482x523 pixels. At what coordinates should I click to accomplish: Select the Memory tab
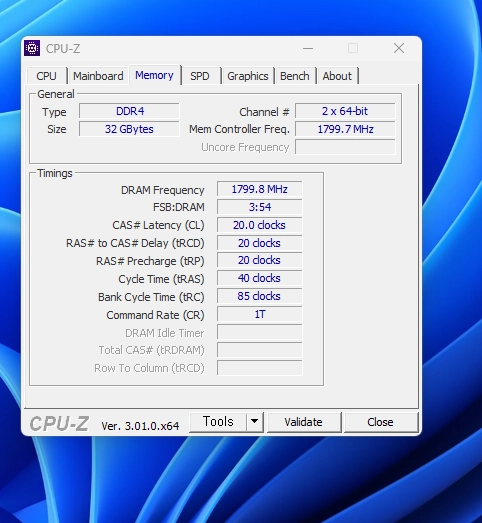click(x=154, y=75)
